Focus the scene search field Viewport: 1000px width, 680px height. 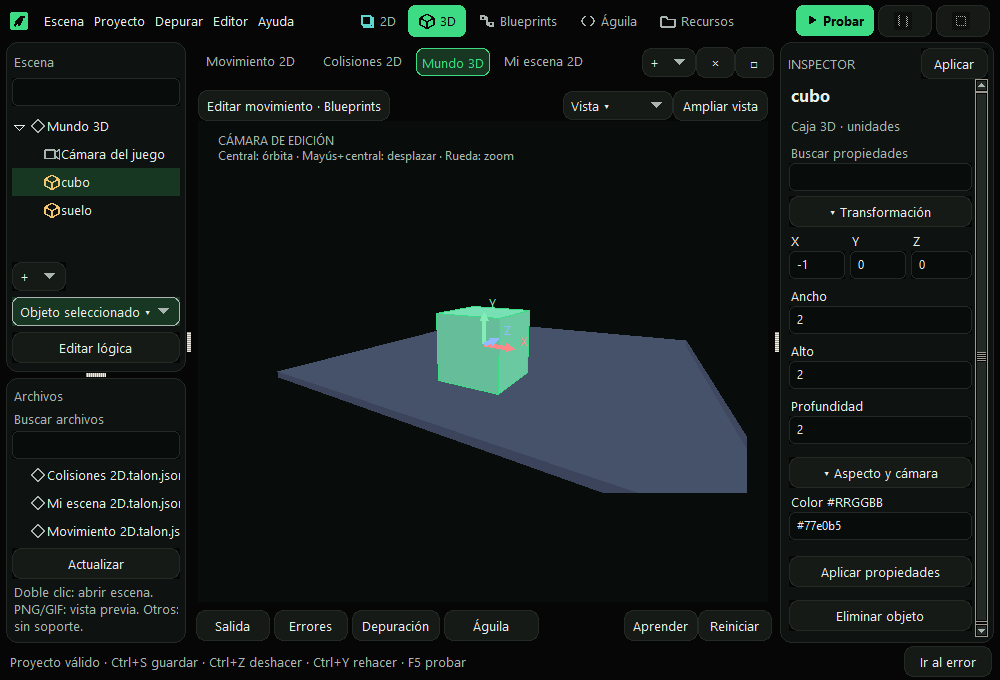(x=96, y=92)
